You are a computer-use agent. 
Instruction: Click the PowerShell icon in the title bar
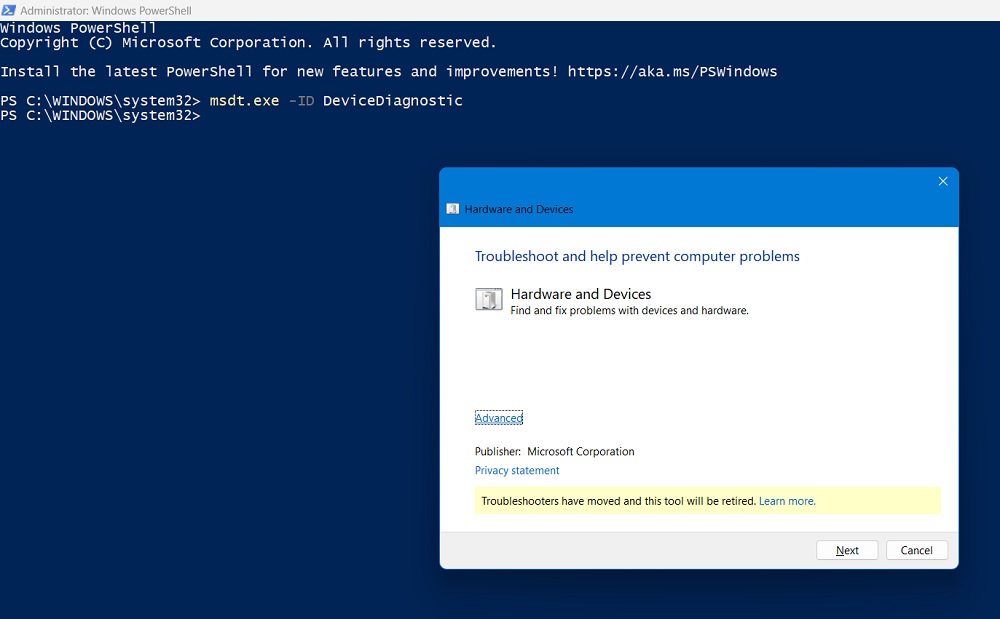10,9
